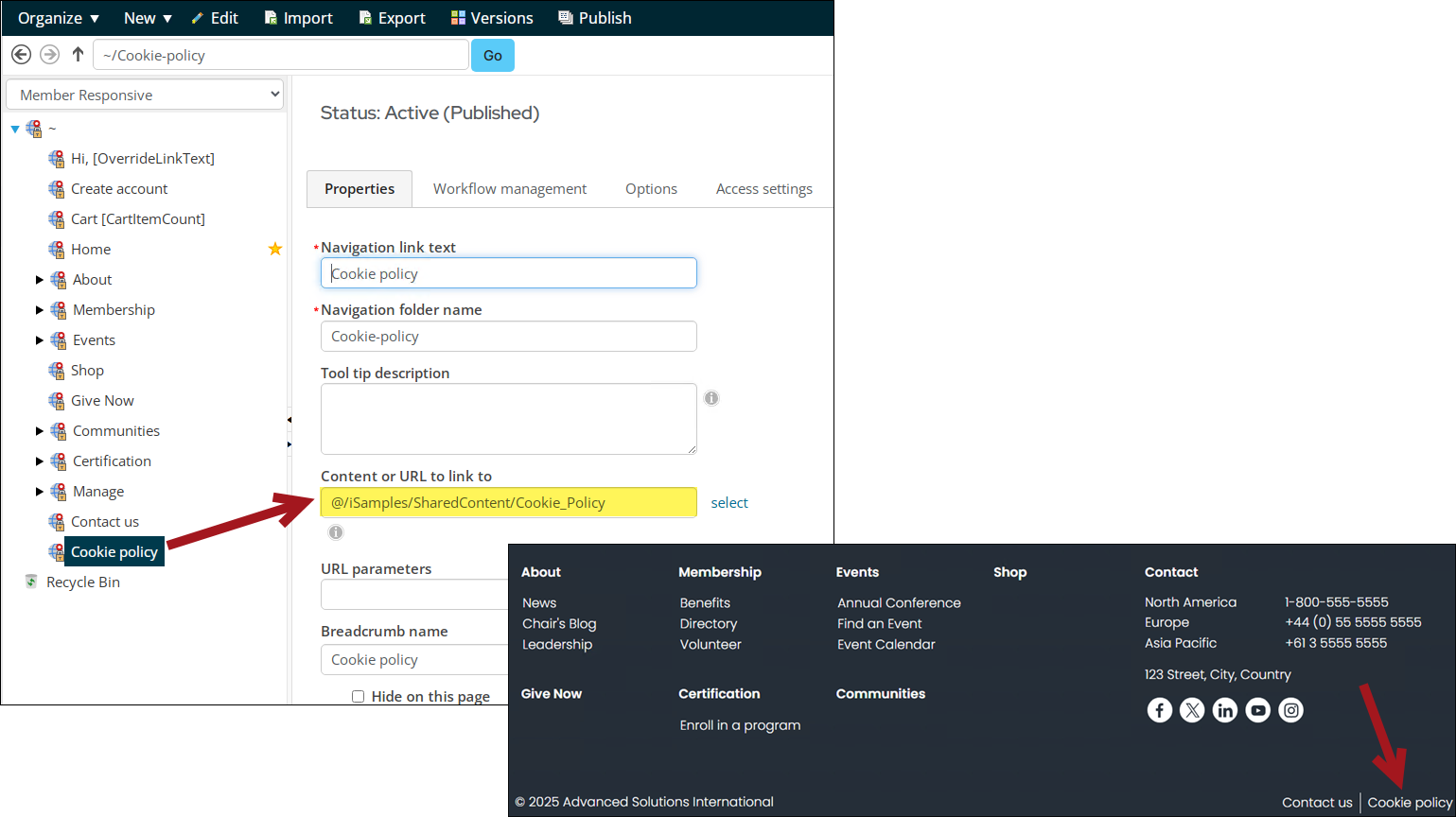Collapse the root tree node
The width and height of the screenshot is (1456, 817).
click(x=15, y=129)
